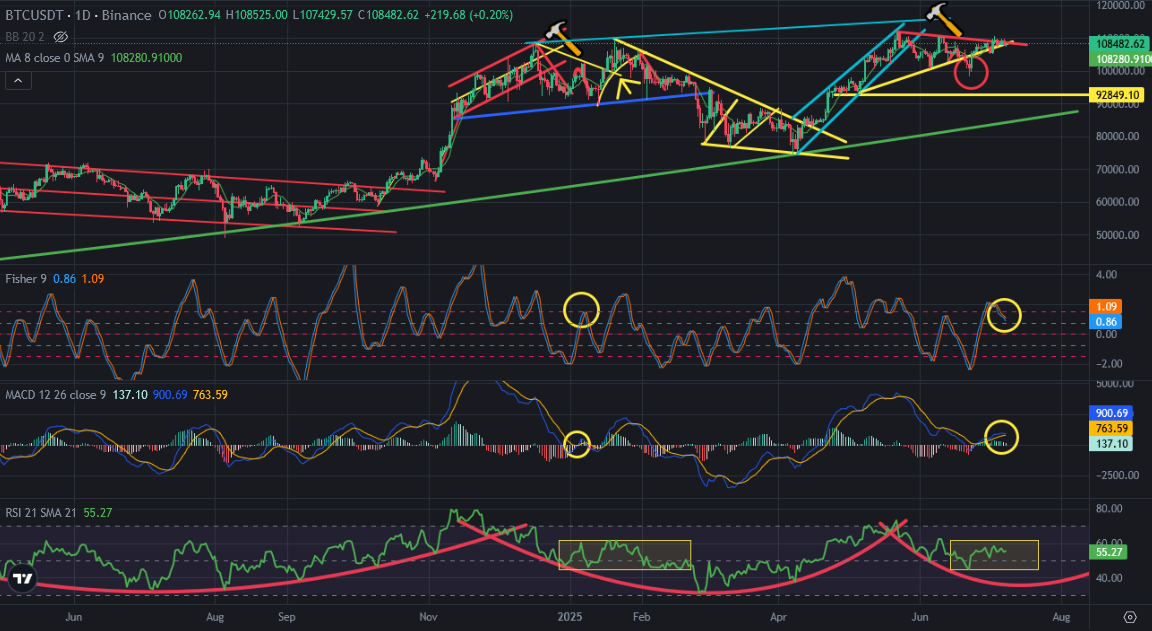Select the MACD 12 26 close 9 legend
The image size is (1152, 631).
[x=55, y=394]
